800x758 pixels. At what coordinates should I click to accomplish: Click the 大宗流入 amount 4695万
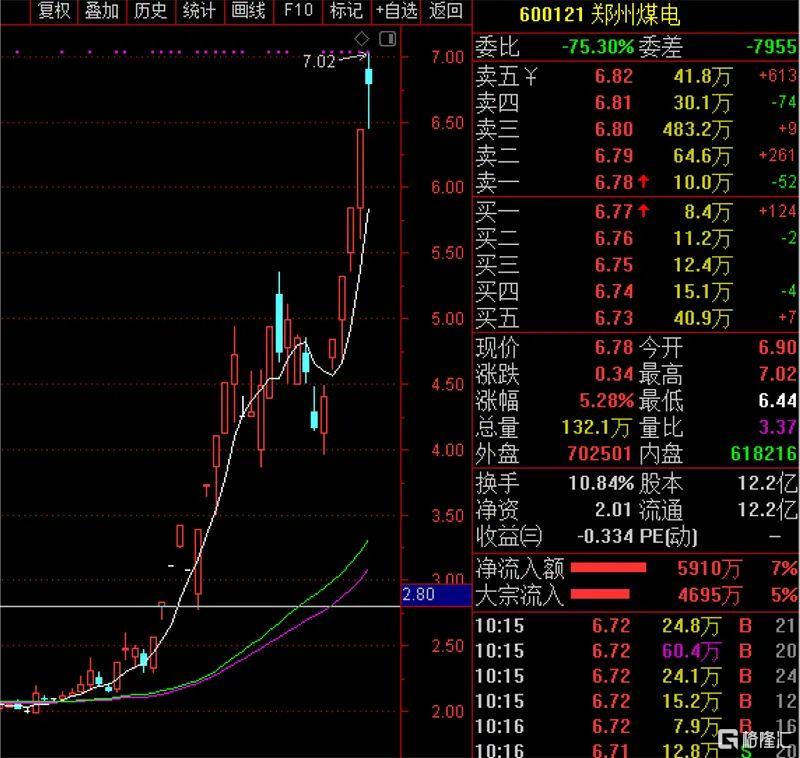[x=709, y=595]
